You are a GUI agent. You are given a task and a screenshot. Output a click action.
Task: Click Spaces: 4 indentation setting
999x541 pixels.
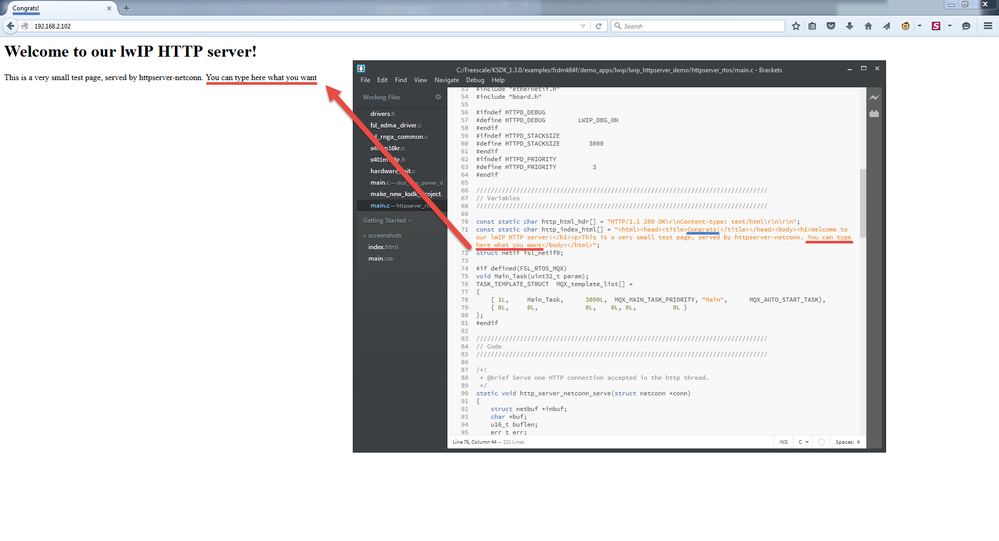point(847,442)
